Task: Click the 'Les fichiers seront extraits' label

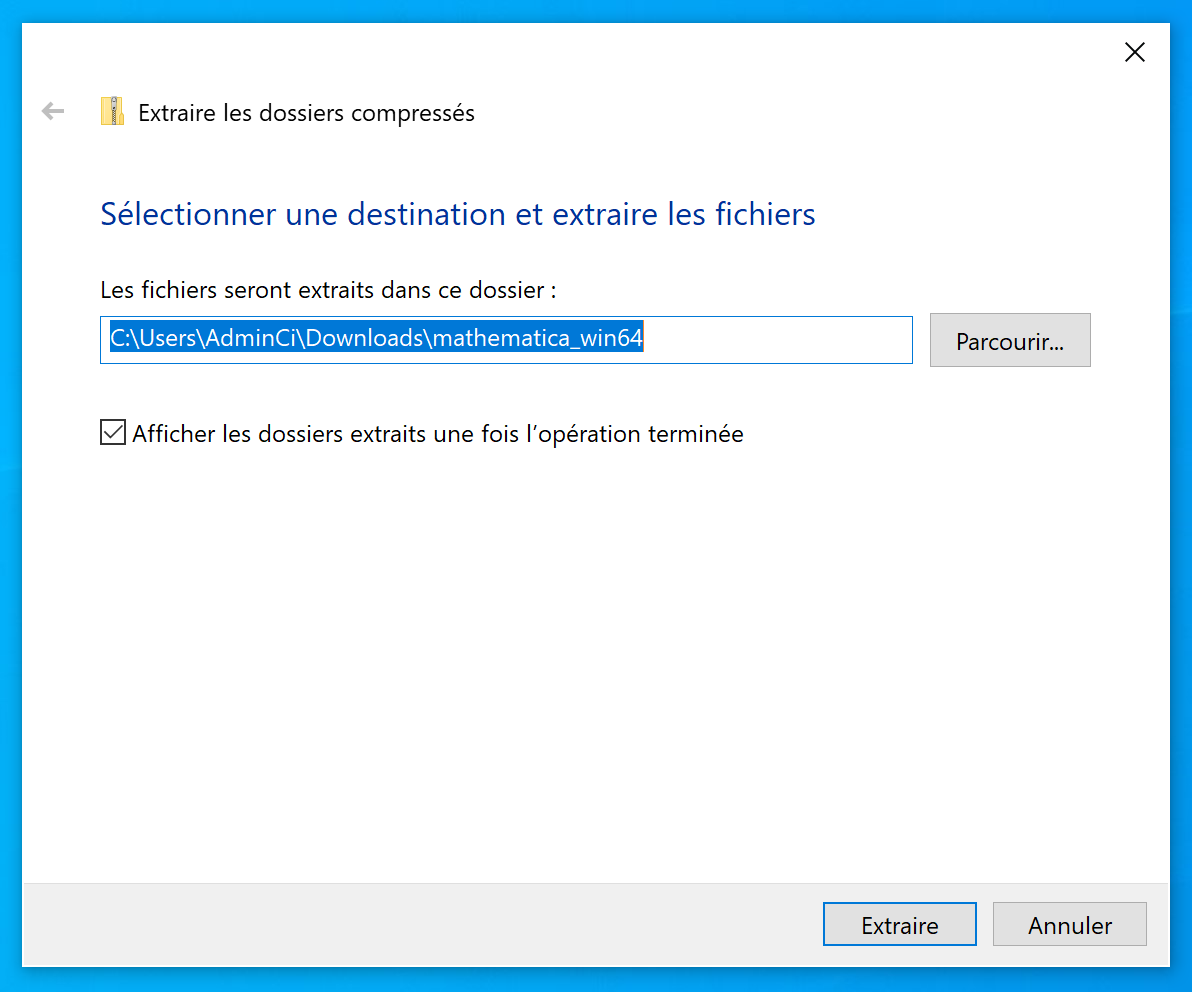Action: [x=328, y=290]
